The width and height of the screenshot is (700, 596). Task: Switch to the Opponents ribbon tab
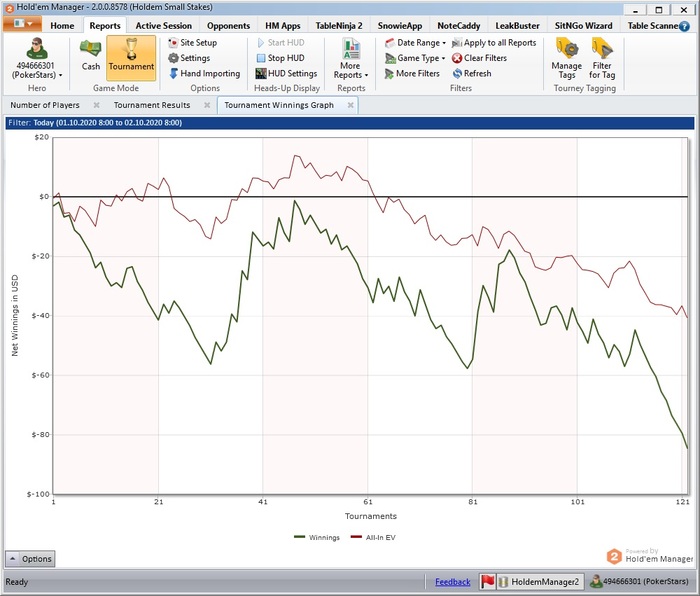228,25
